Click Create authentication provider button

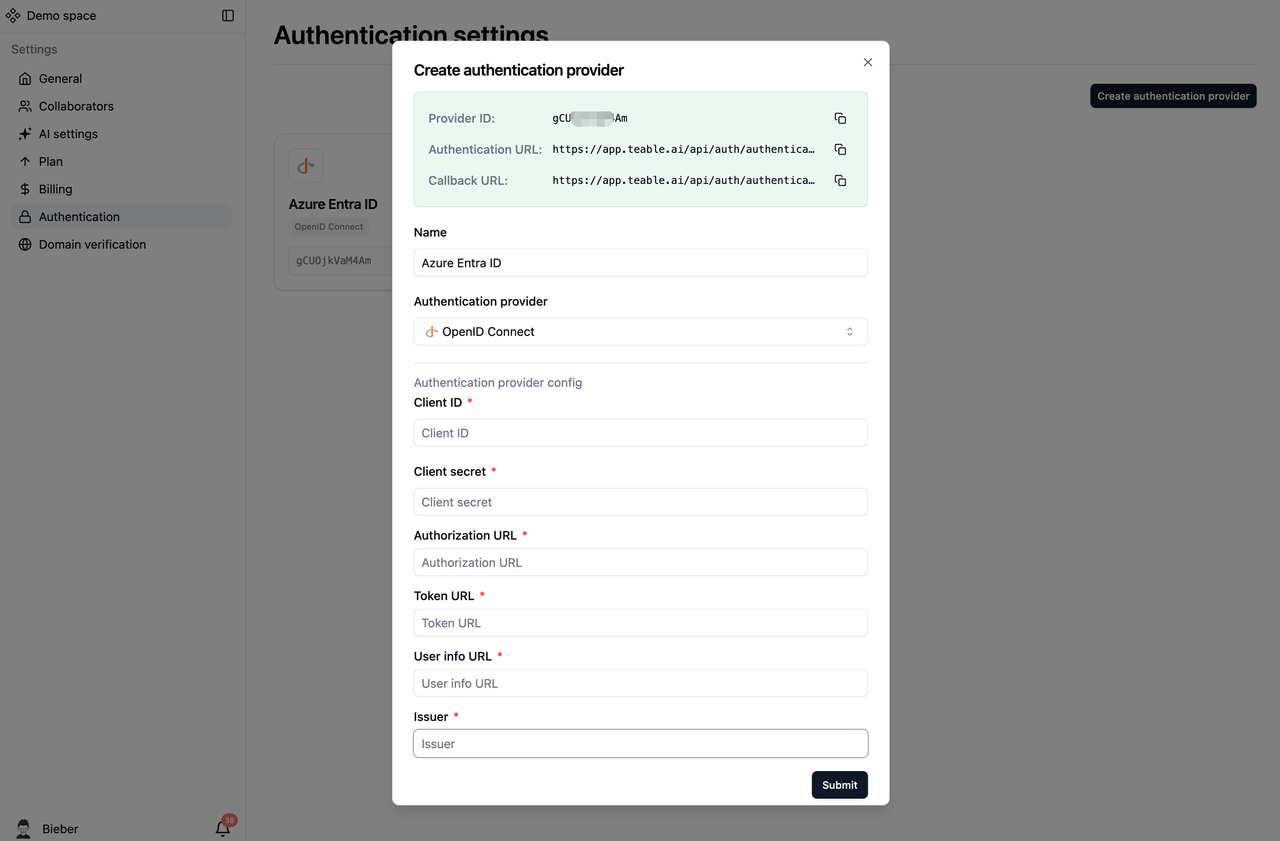point(1173,96)
